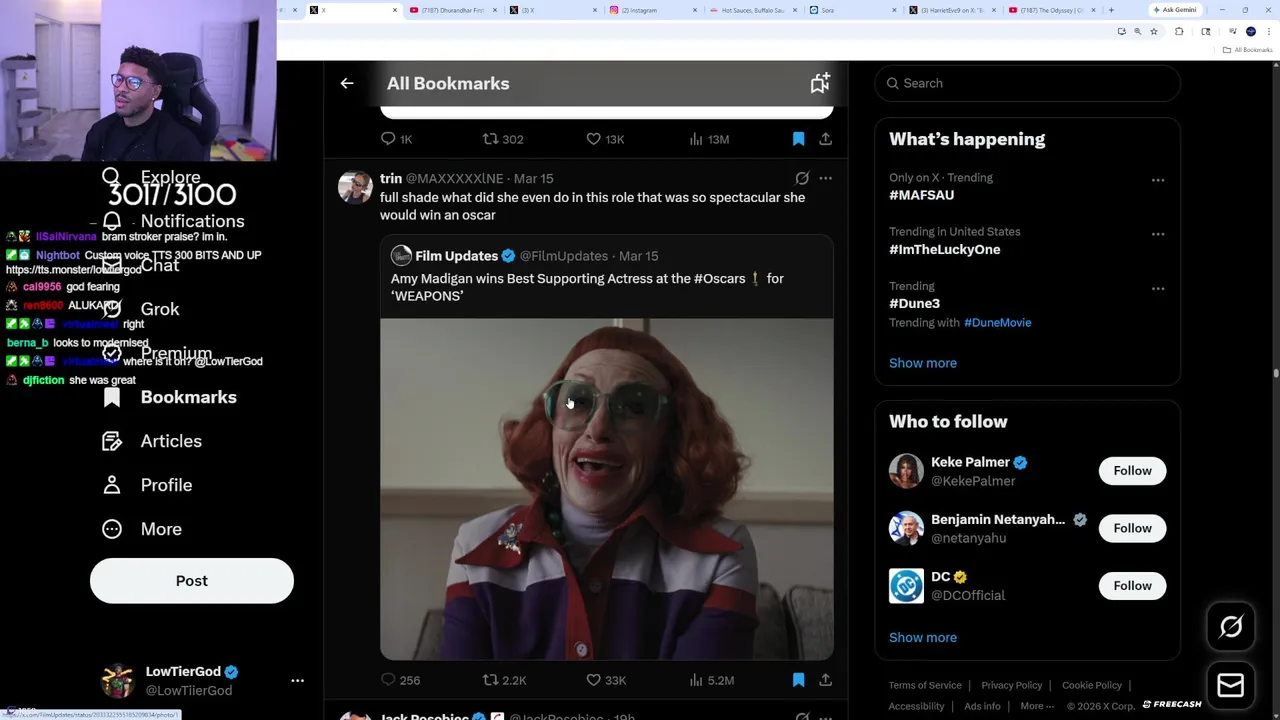Share trin's tweet
The image size is (1280, 720).
[825, 680]
